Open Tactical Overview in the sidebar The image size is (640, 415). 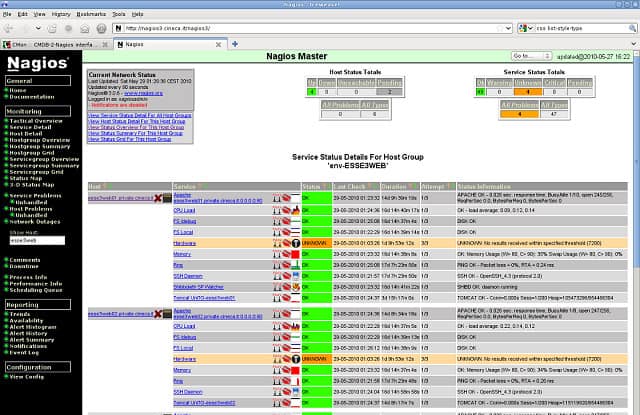tap(36, 121)
